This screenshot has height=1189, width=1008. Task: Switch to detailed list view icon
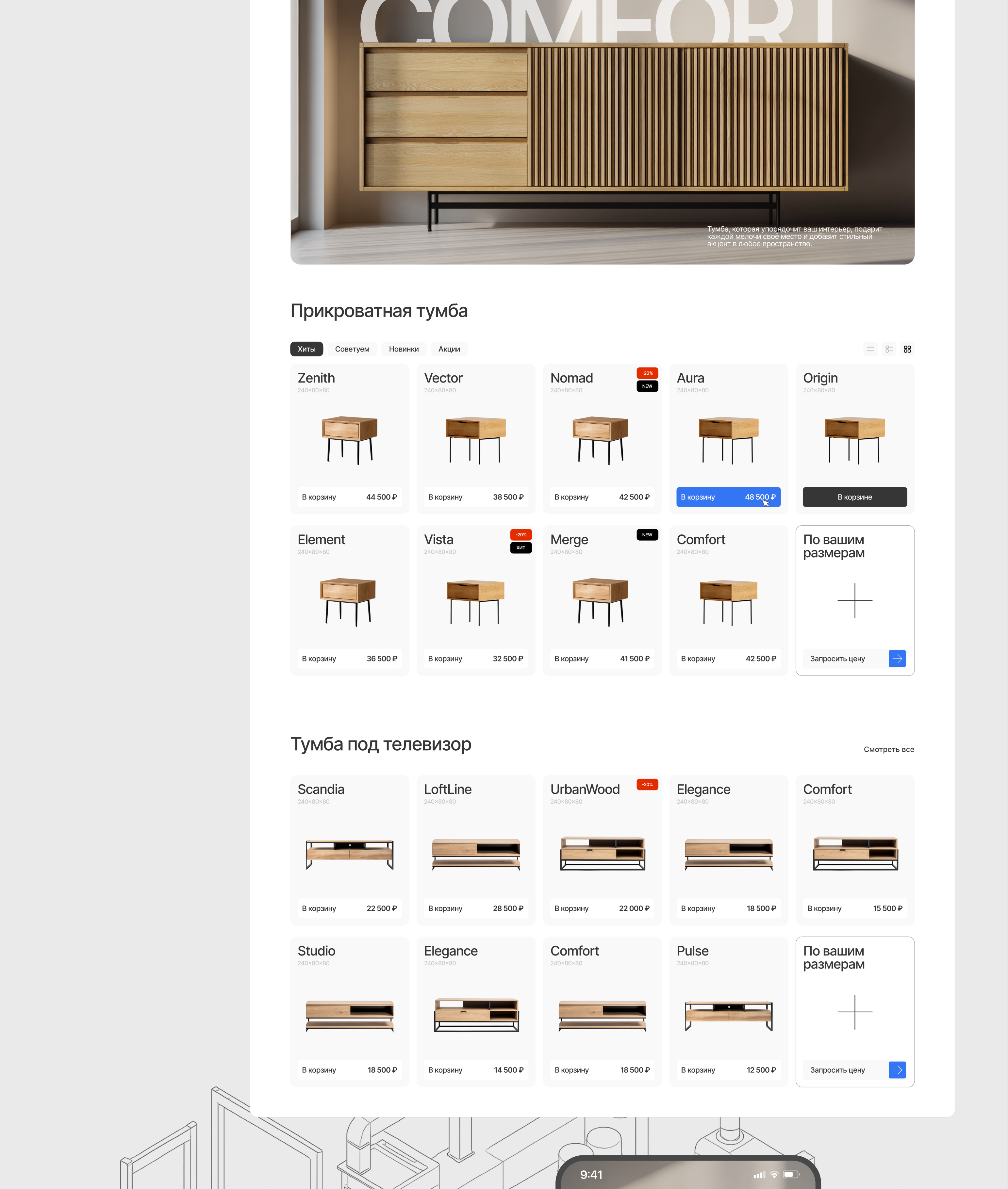point(888,349)
